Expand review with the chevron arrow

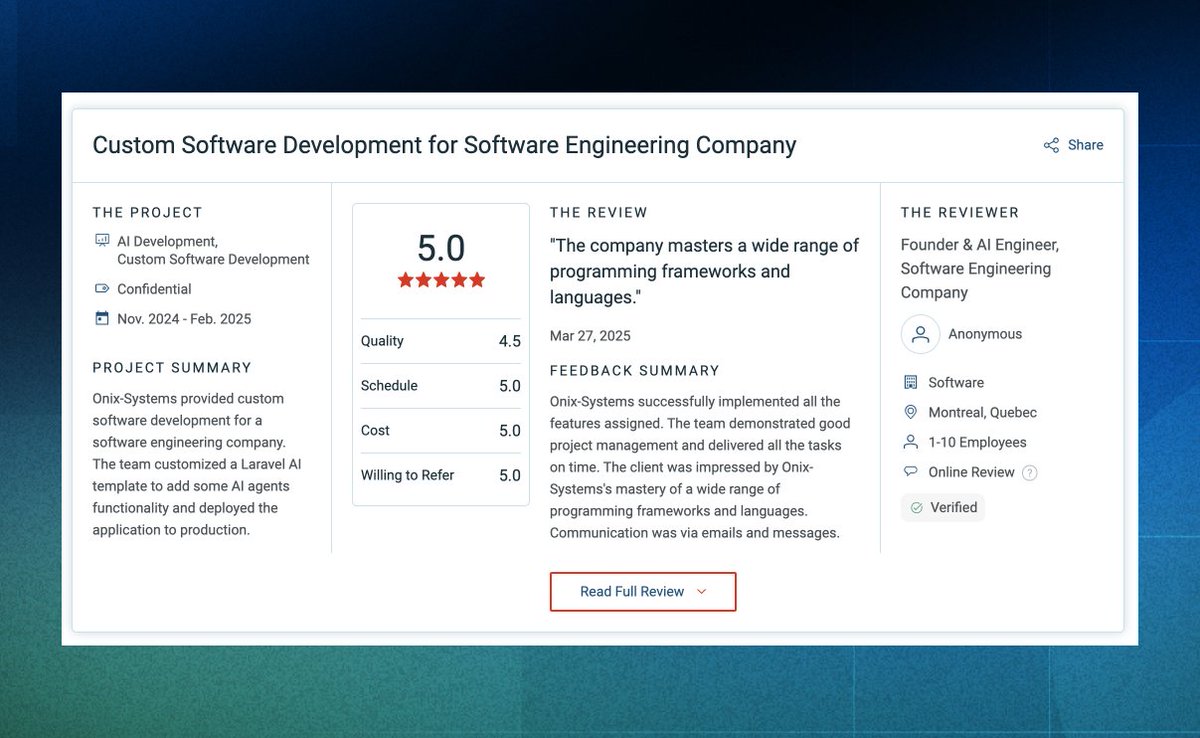coord(701,592)
